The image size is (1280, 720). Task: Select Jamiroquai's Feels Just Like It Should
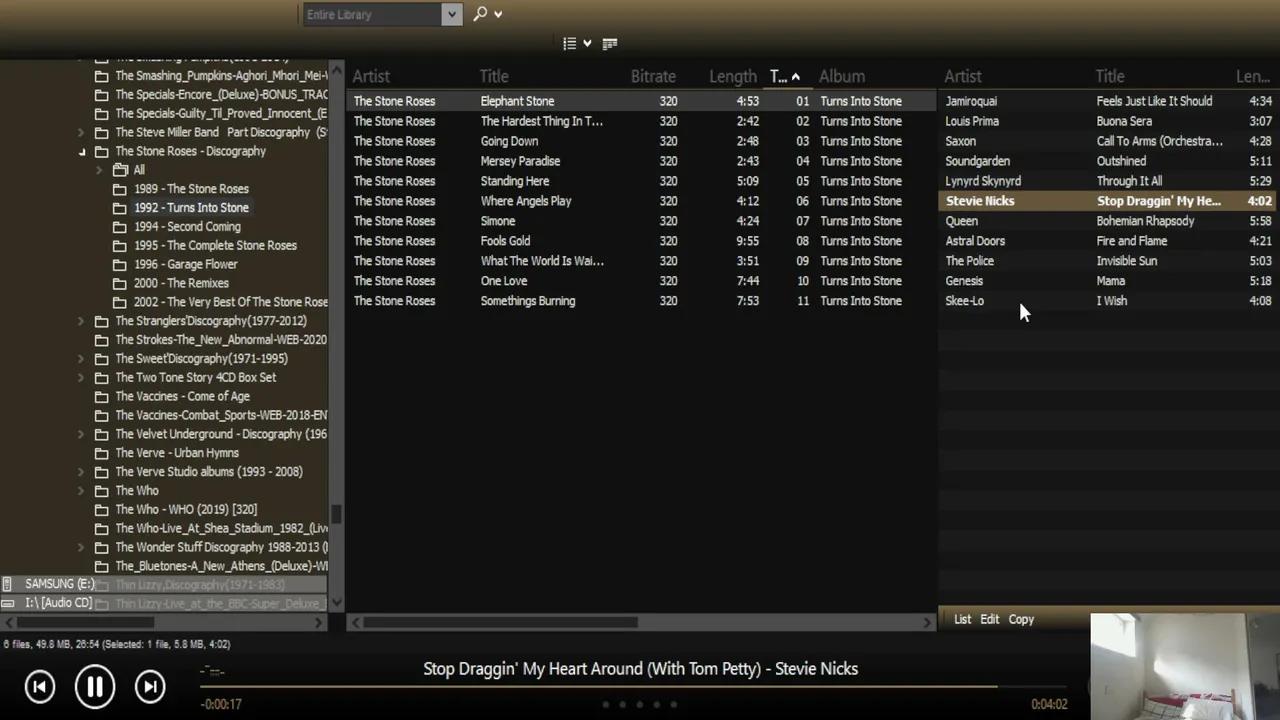(x=1108, y=101)
